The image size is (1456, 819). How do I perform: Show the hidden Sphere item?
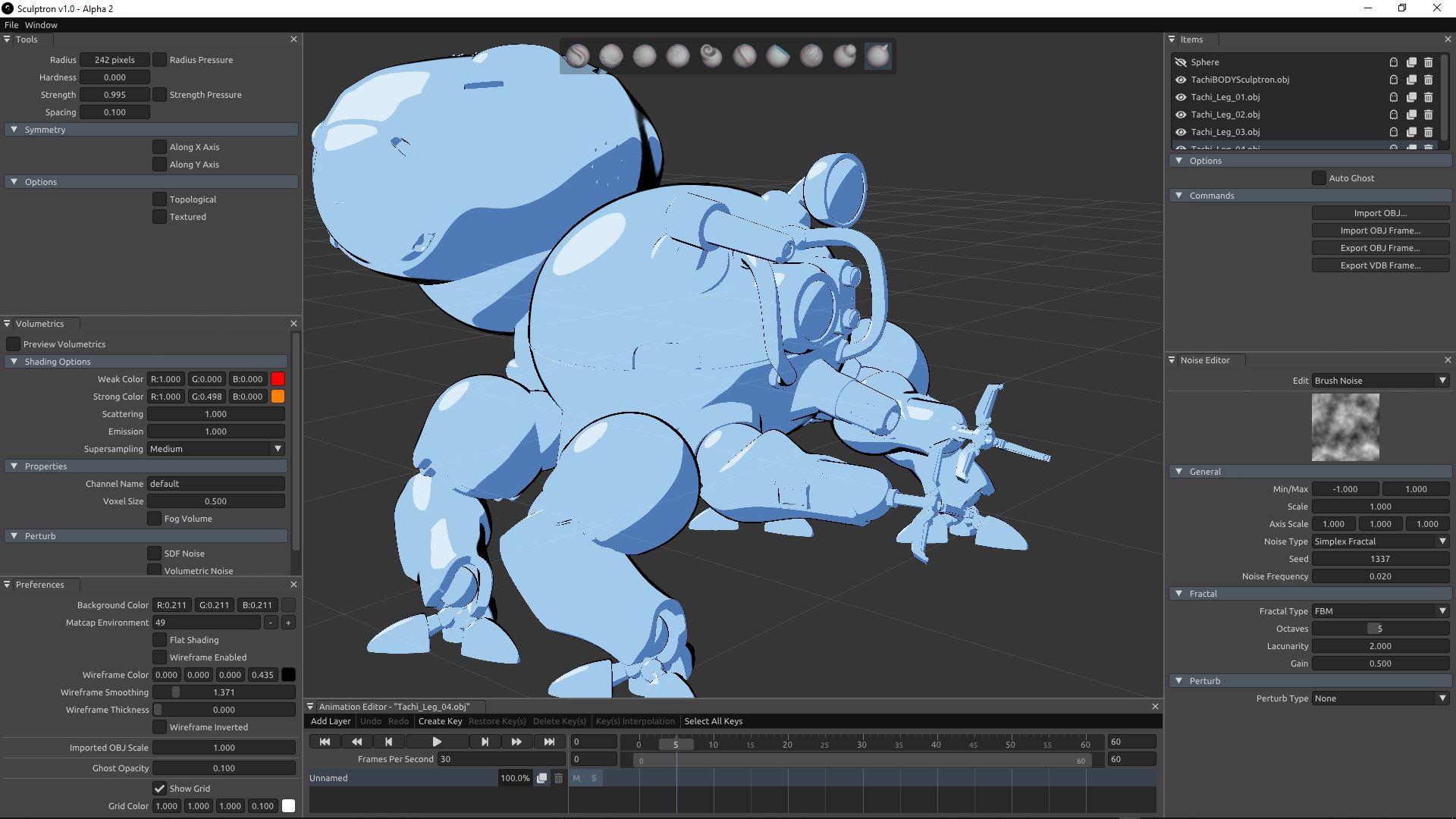[1180, 62]
